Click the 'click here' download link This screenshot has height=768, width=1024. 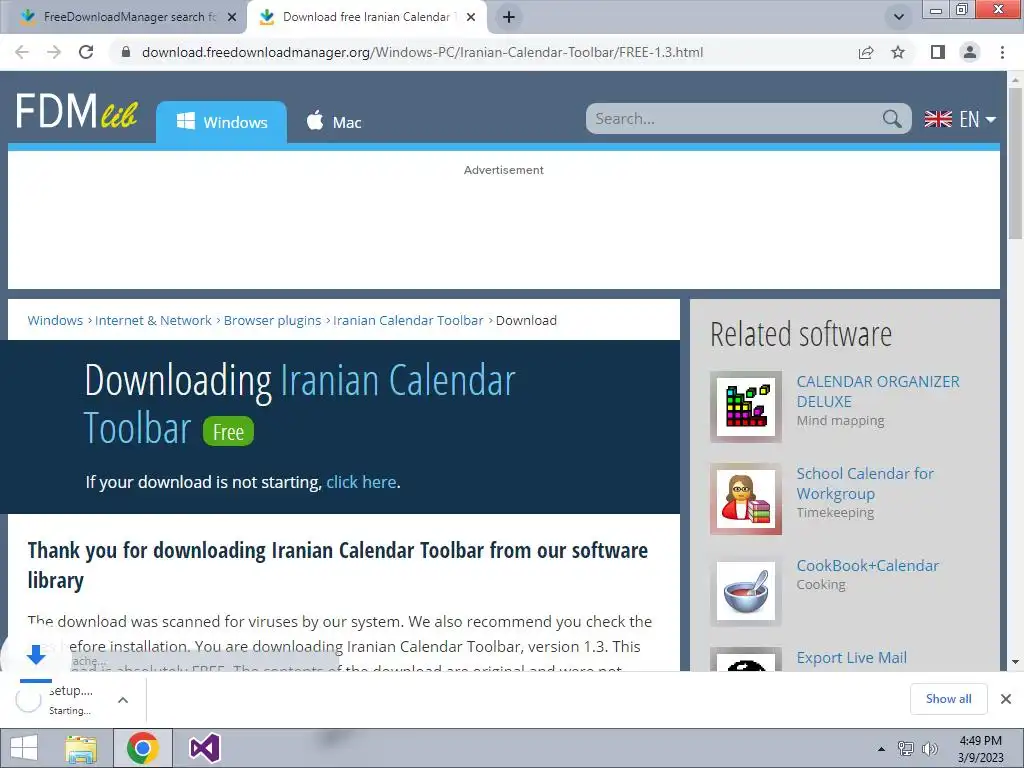(x=361, y=482)
